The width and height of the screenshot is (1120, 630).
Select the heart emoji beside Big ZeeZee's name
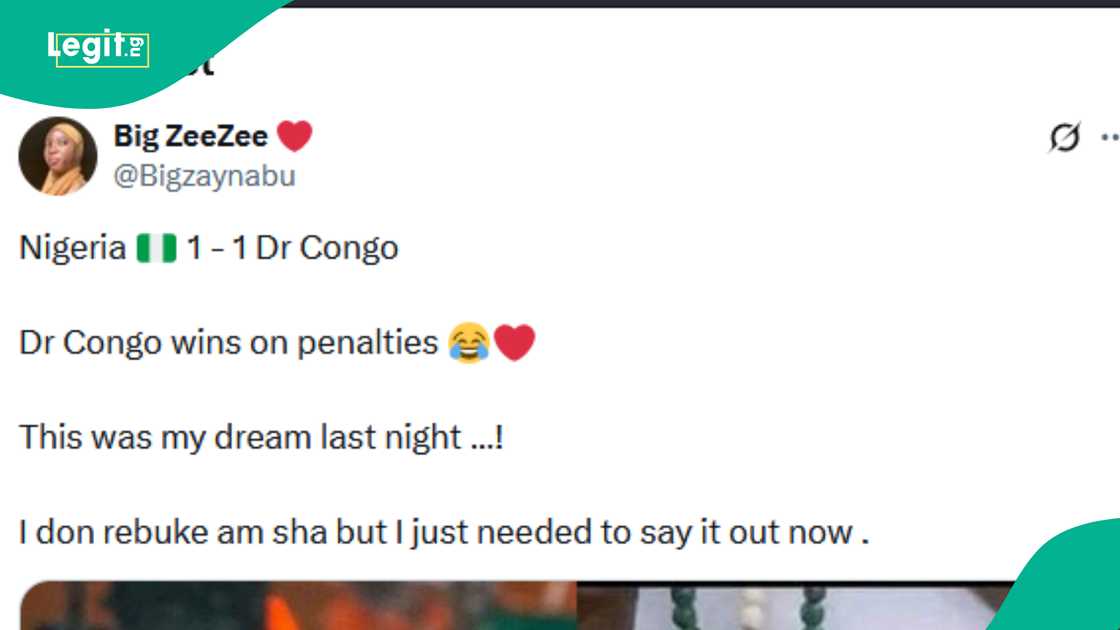tap(295, 134)
